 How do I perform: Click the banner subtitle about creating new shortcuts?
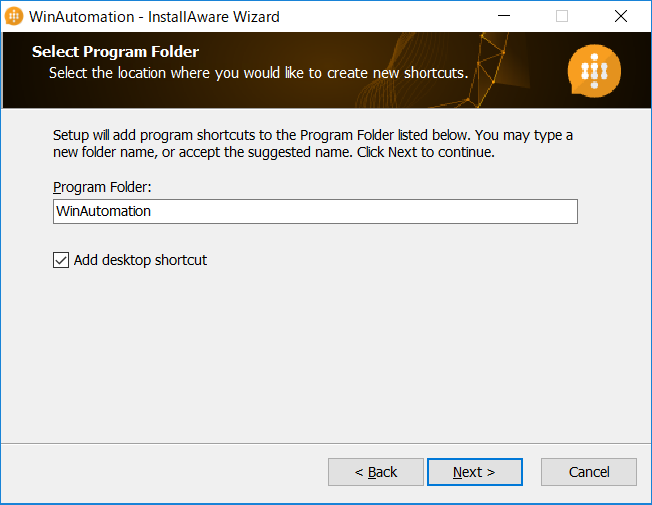(258, 73)
